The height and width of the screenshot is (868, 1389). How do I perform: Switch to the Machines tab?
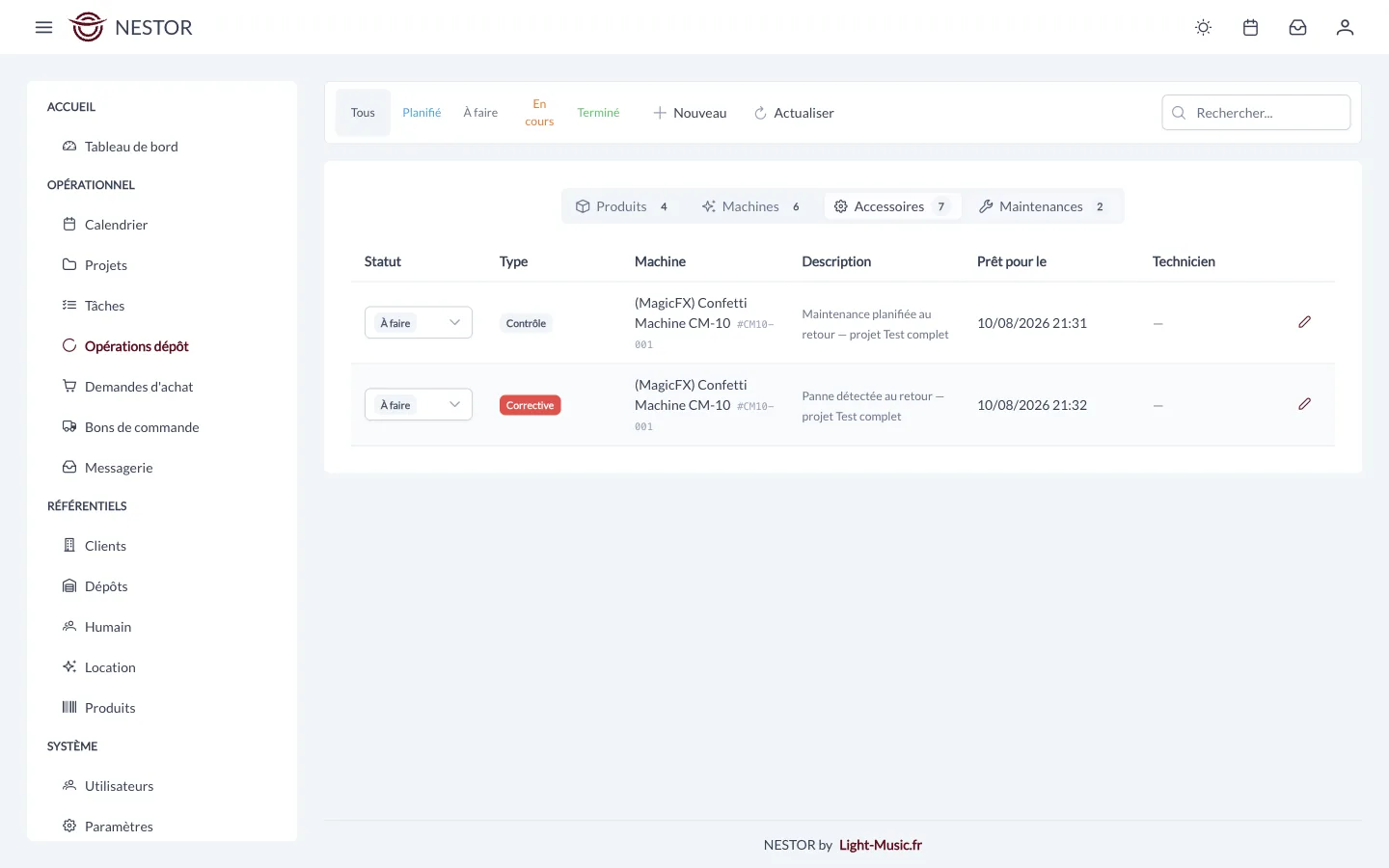[x=751, y=206]
